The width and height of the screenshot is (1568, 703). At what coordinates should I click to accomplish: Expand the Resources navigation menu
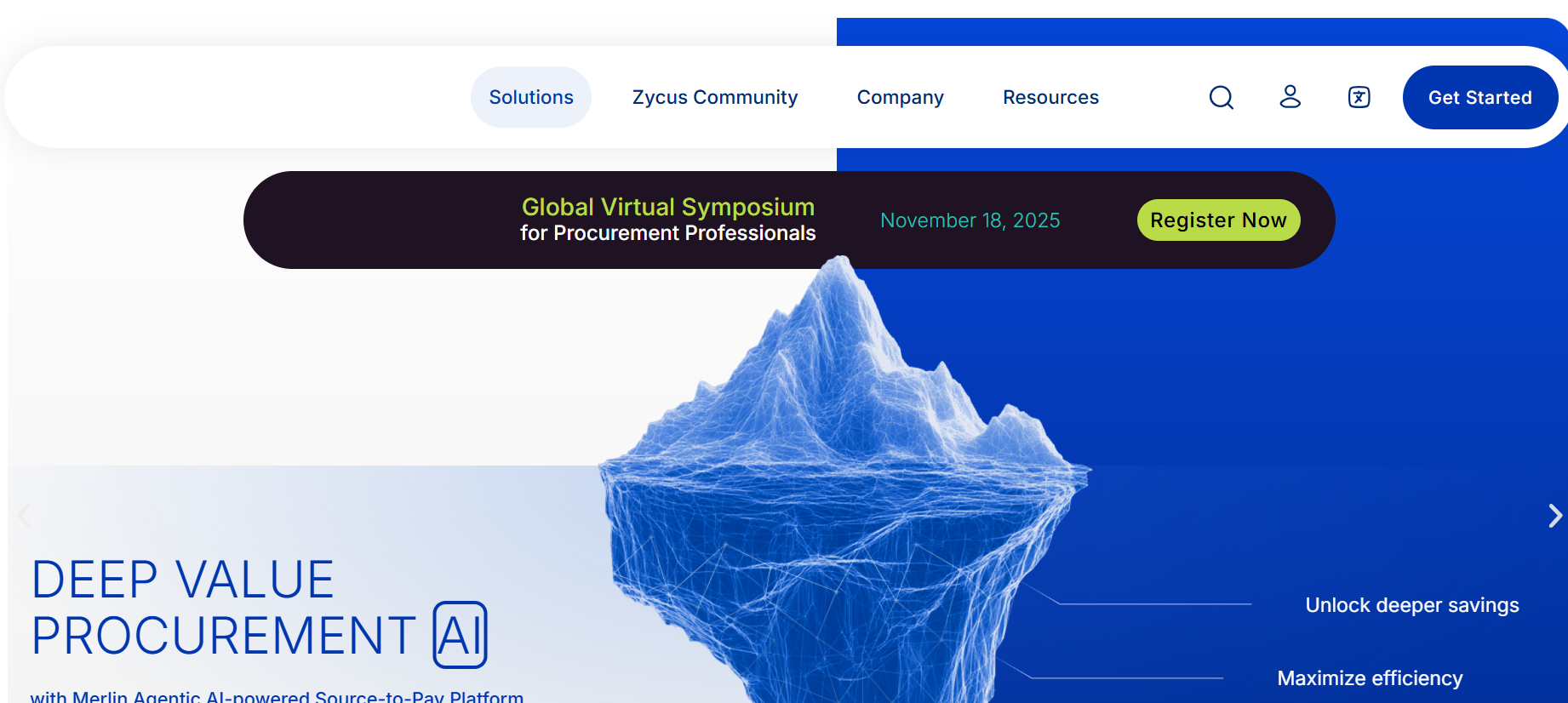tap(1050, 98)
